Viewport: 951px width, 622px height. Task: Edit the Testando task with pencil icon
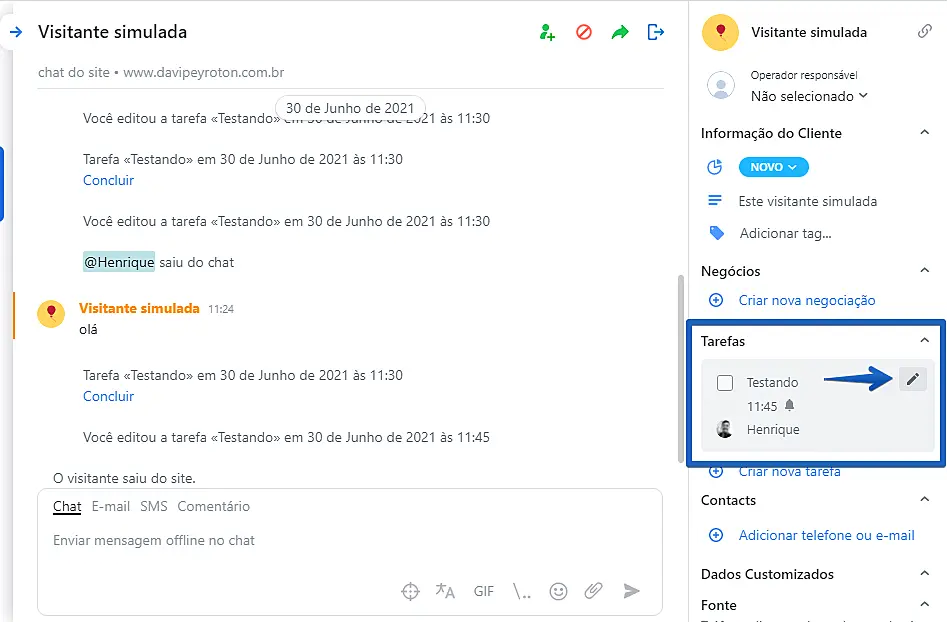(912, 379)
